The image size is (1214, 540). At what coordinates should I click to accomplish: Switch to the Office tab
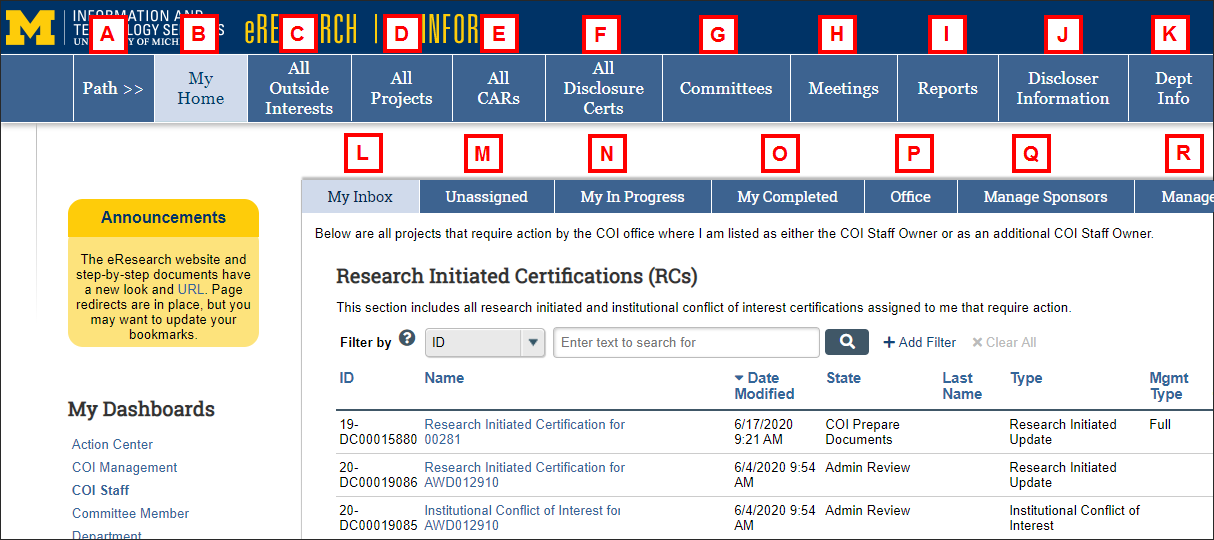[x=911, y=196]
